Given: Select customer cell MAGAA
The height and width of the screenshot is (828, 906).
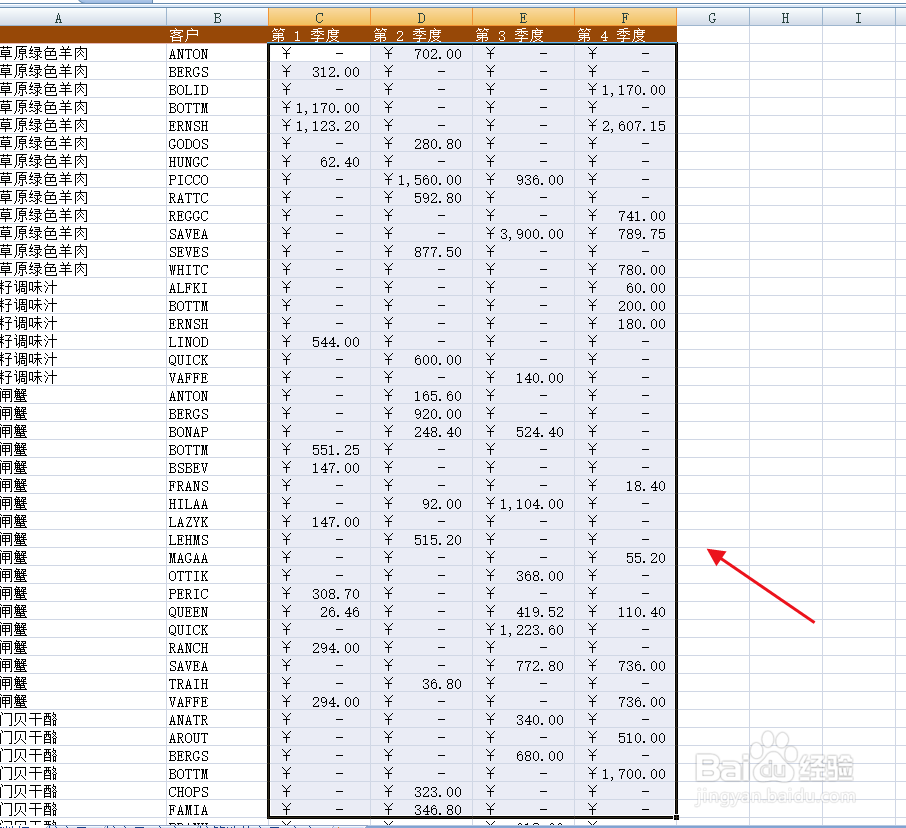Looking at the screenshot, I should pos(217,558).
